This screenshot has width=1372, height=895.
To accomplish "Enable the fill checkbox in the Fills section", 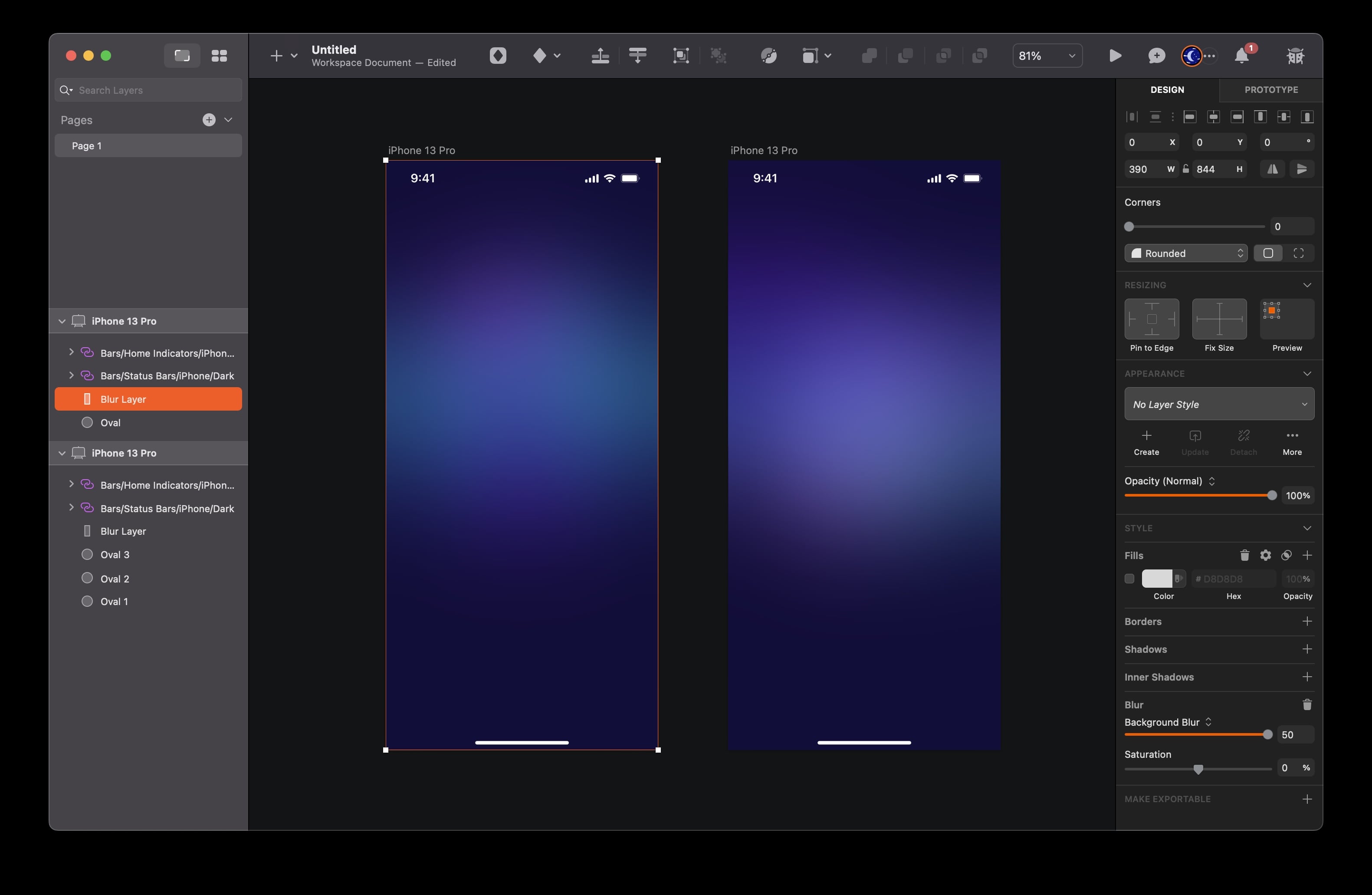I will (x=1129, y=579).
